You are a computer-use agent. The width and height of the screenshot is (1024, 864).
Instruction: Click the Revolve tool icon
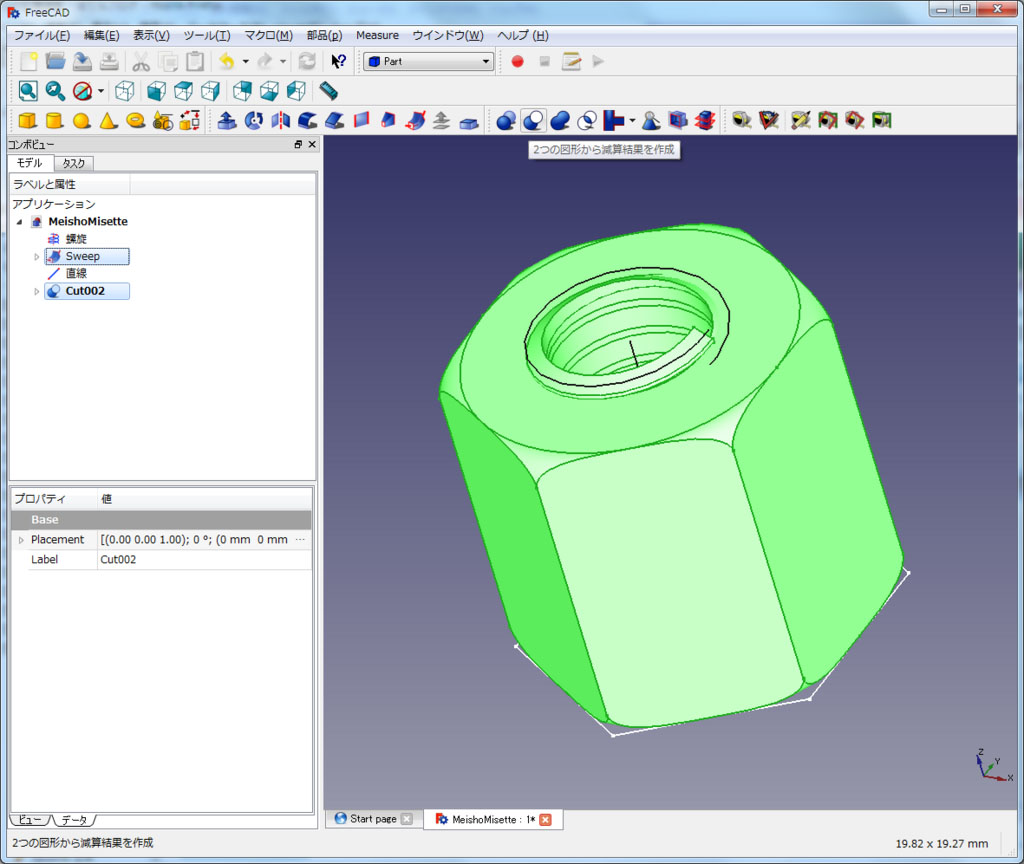pos(254,120)
